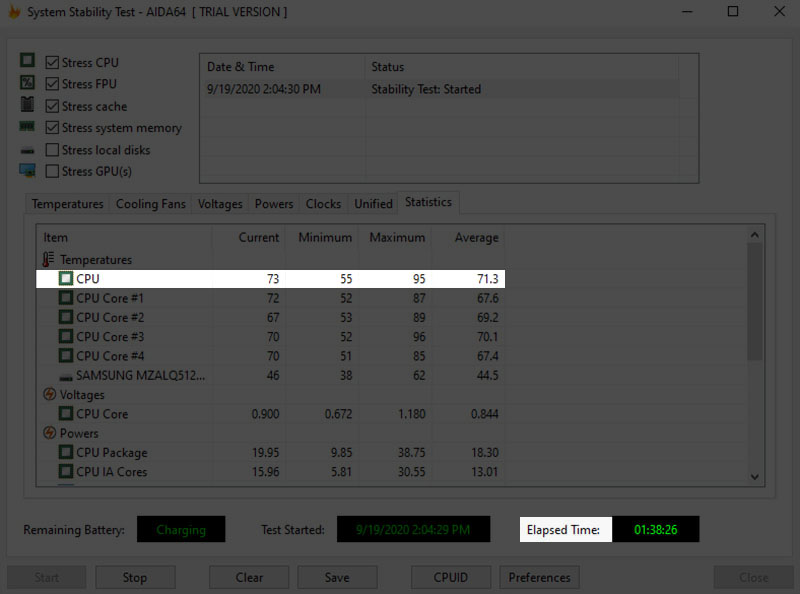Click the Current column header
800x594 pixels.
248,237
